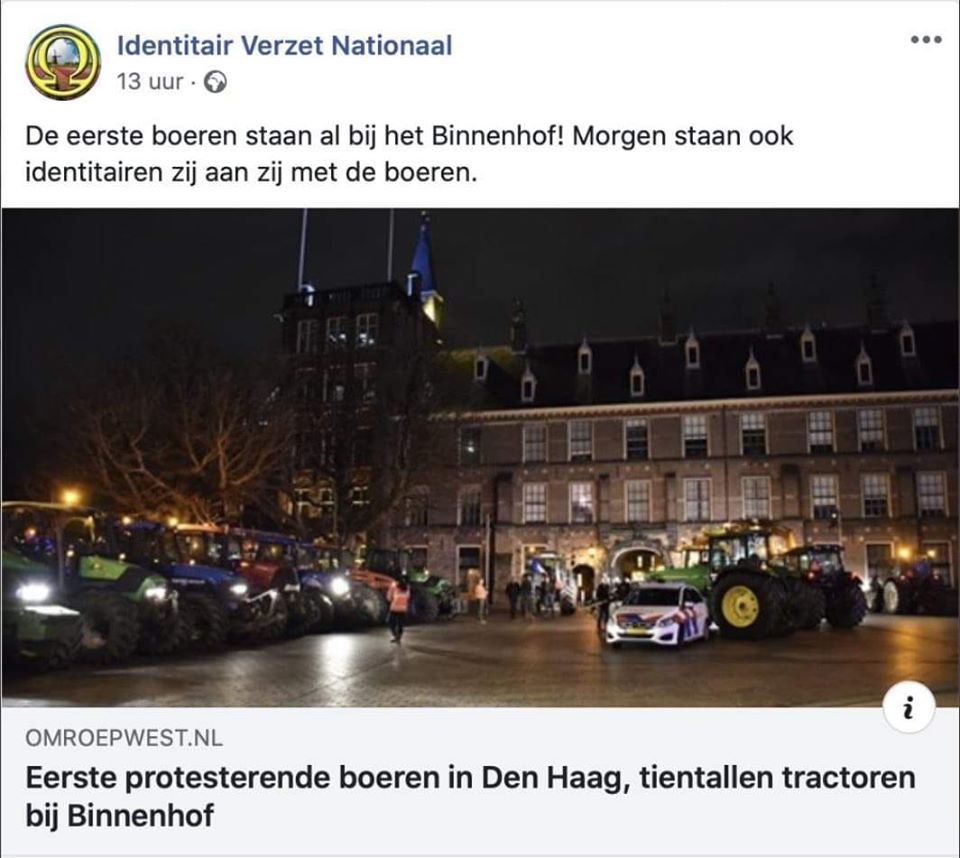Screen dimensions: 960x858
Task: Select post text "De eerste boeren staan al"
Action: pos(182,136)
